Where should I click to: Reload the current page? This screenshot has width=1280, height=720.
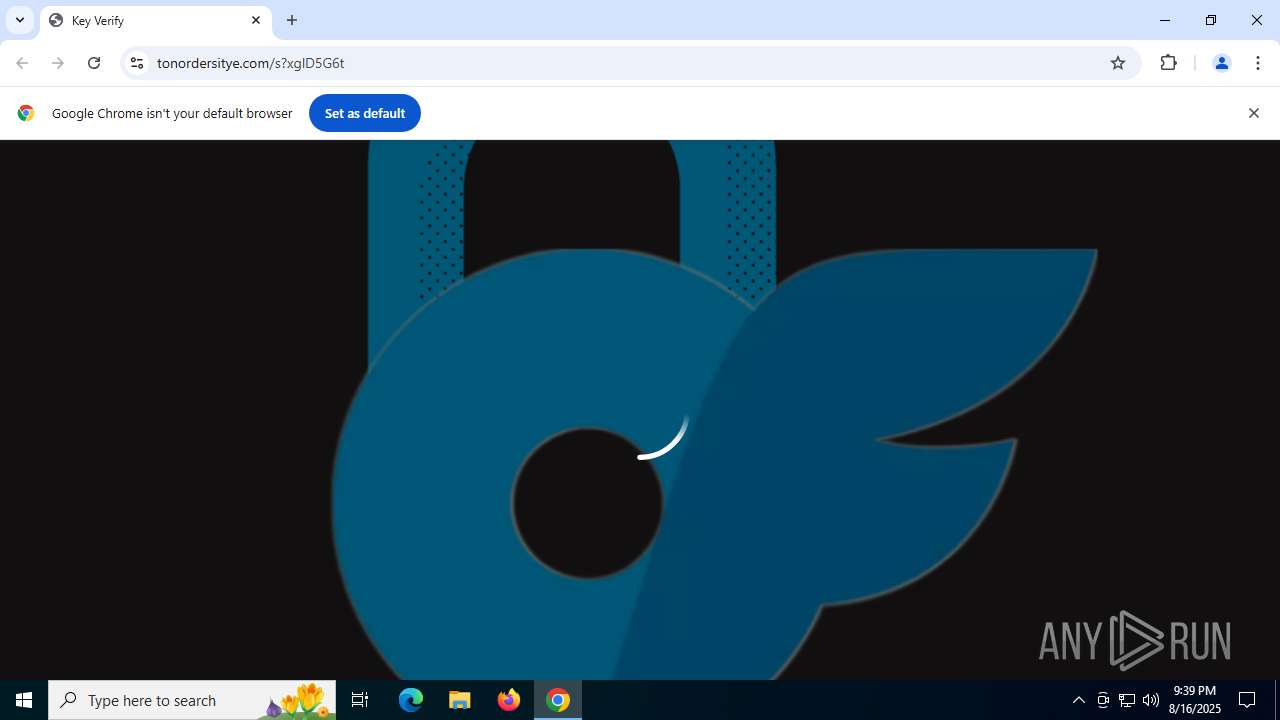click(x=94, y=63)
